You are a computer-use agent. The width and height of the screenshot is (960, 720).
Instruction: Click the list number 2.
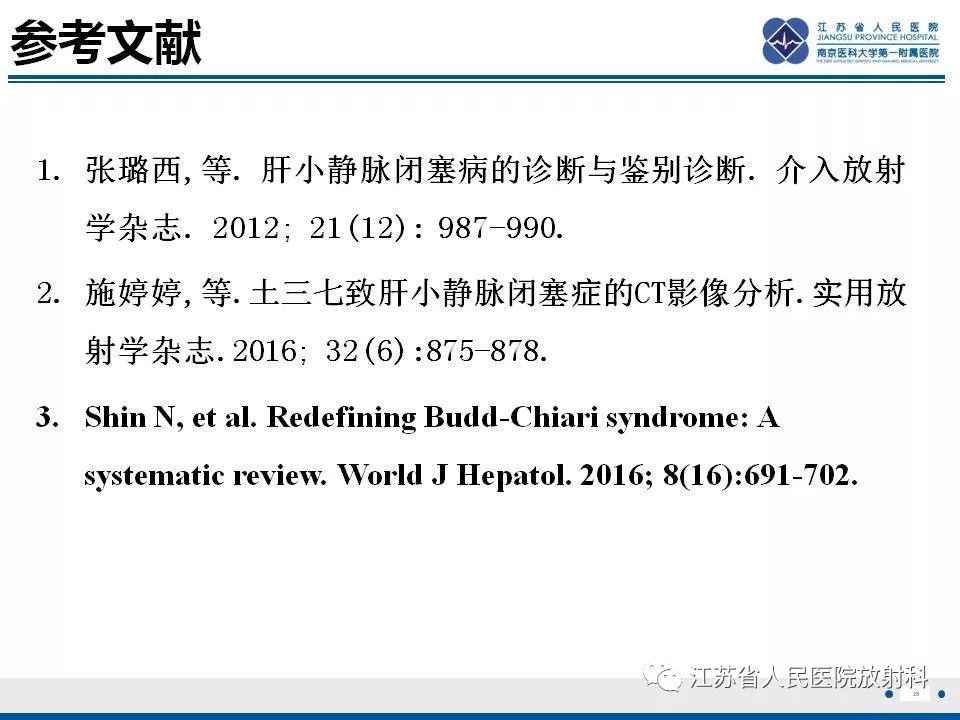tap(48, 294)
